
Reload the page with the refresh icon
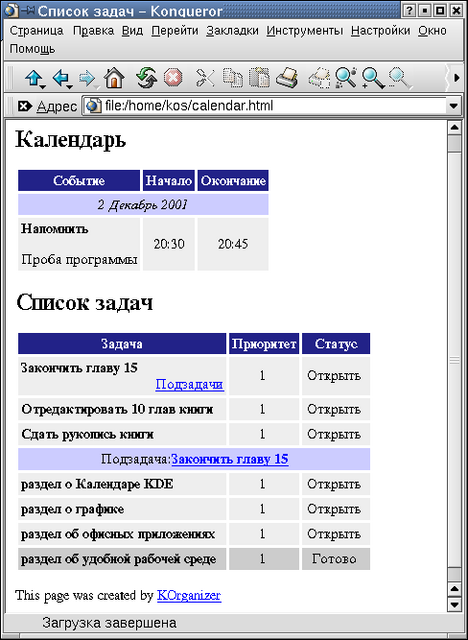[x=146, y=78]
